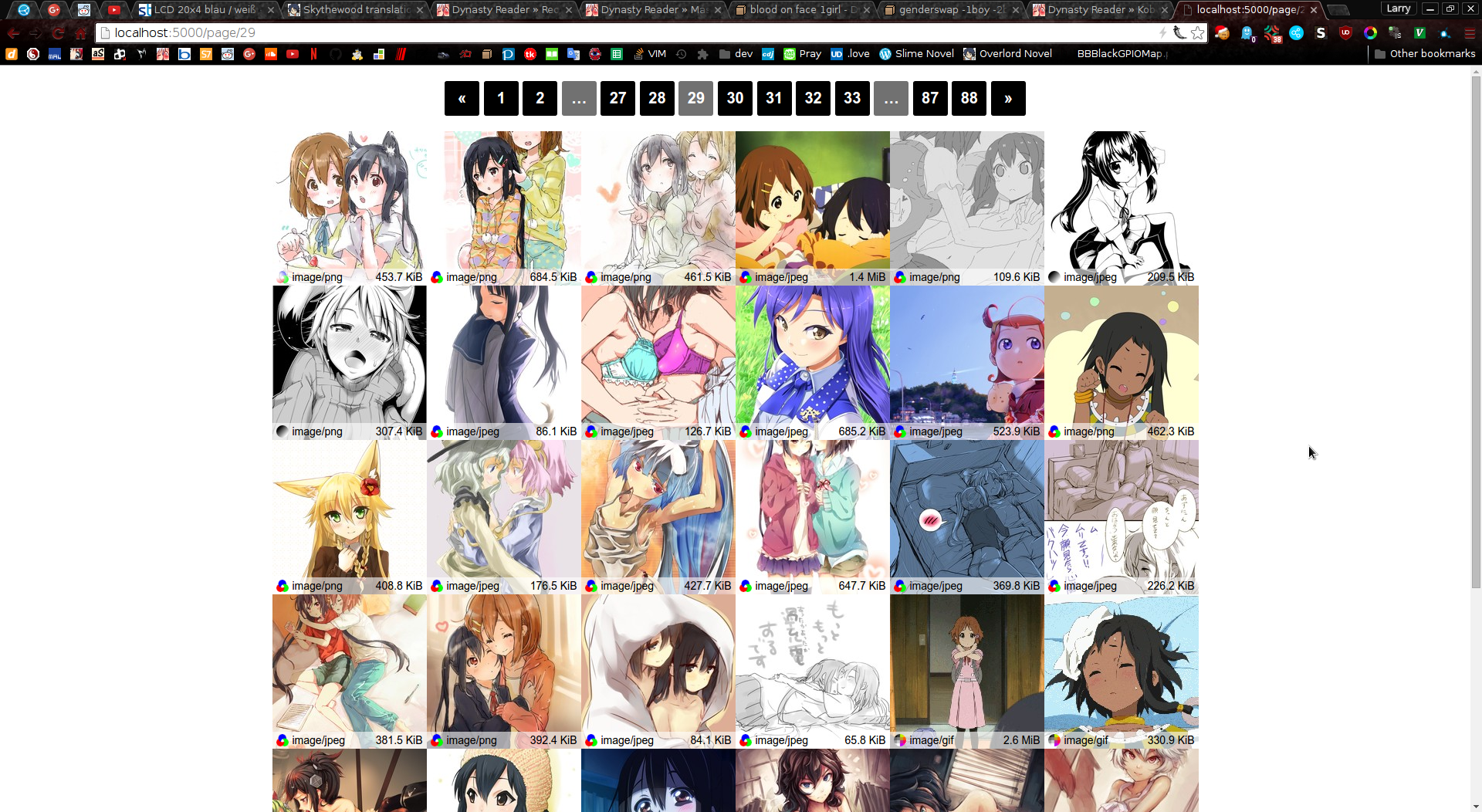The height and width of the screenshot is (812, 1482).
Task: Jump to last page 88
Action: [969, 98]
